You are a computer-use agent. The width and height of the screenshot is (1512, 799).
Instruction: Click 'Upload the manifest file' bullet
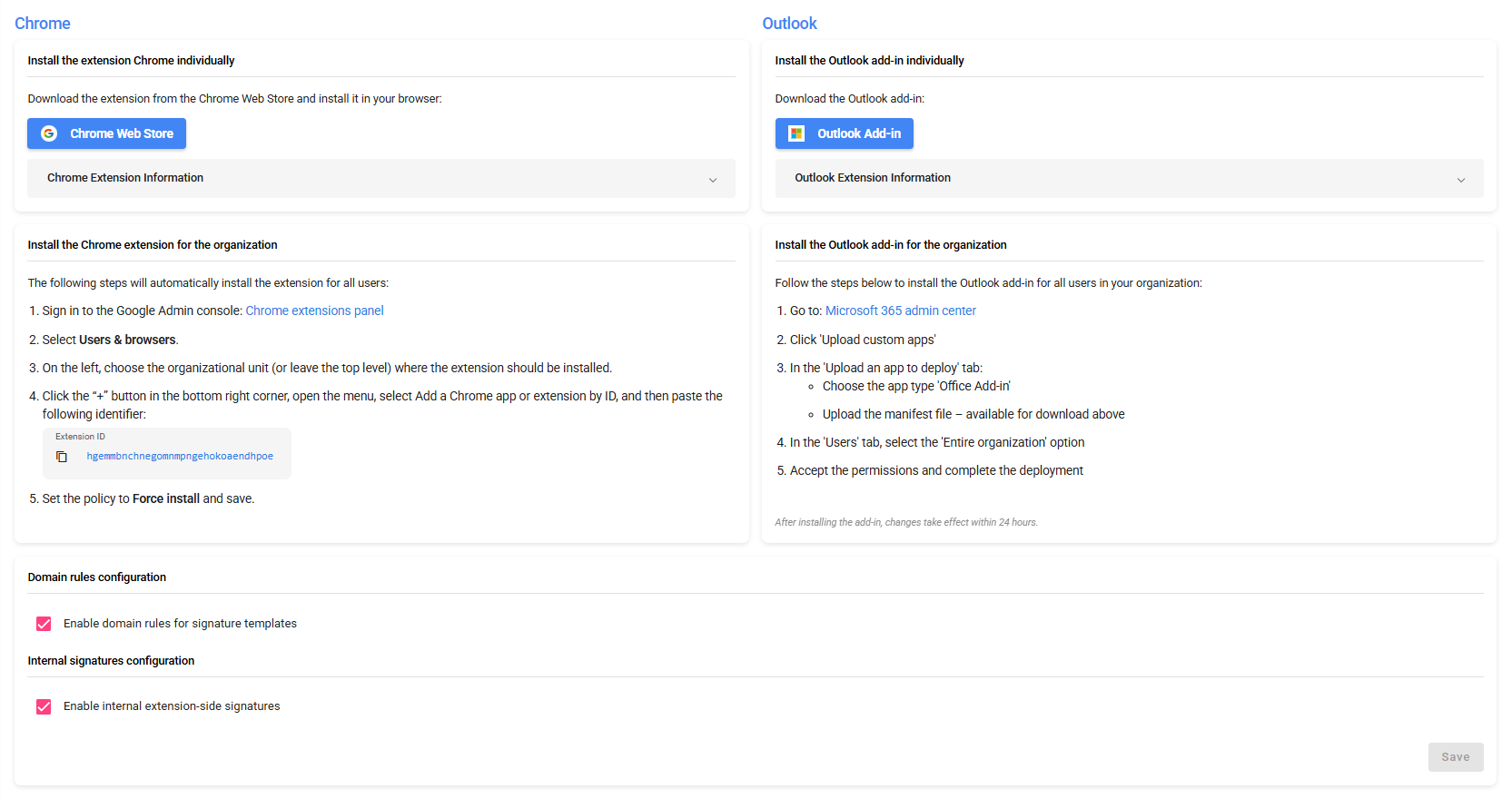coord(973,414)
